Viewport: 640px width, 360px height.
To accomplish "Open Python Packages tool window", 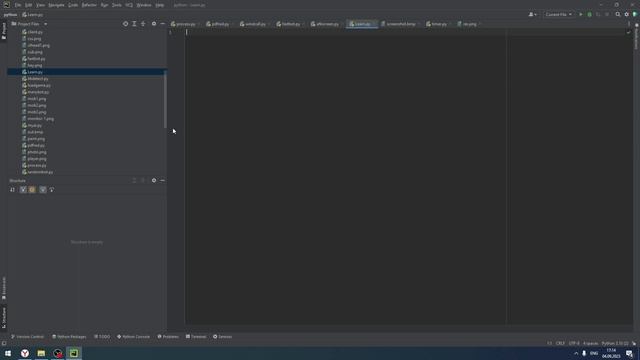I will (x=69, y=337).
